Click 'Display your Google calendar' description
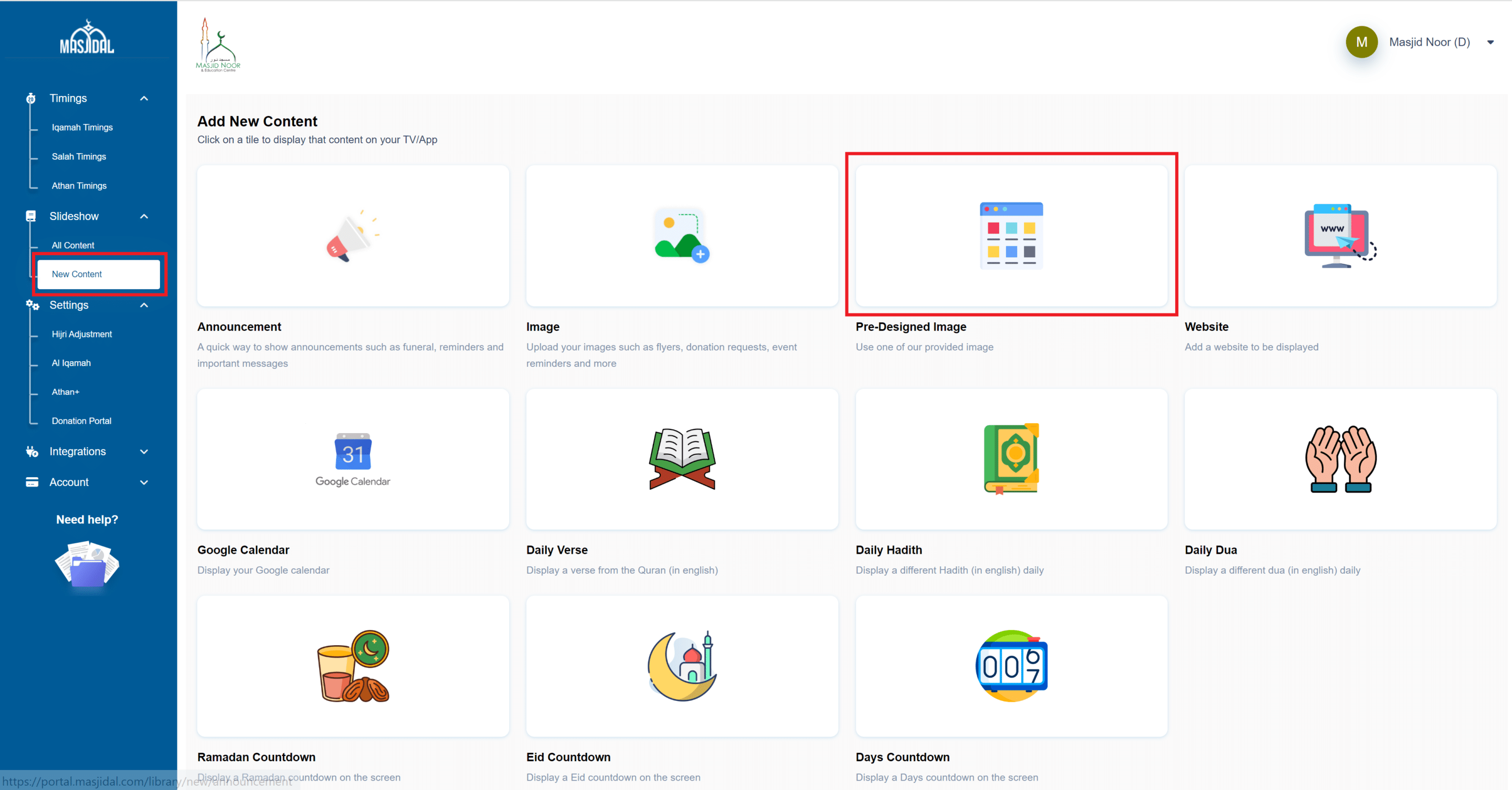Screen dimensions: 1512x790 point(263,570)
